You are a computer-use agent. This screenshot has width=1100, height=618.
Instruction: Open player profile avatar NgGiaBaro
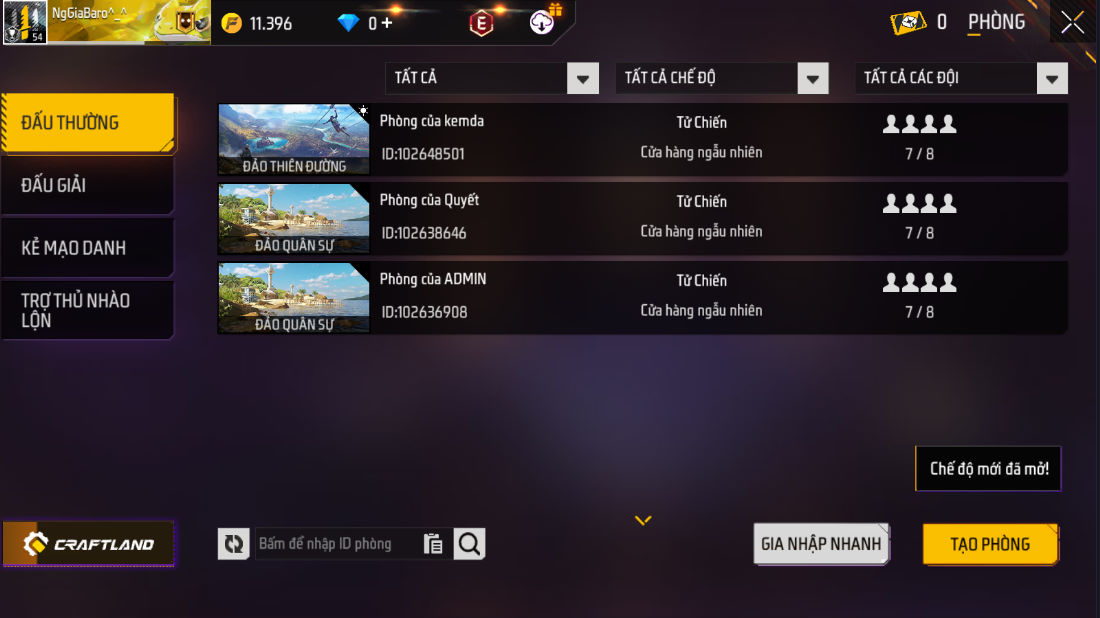25,22
